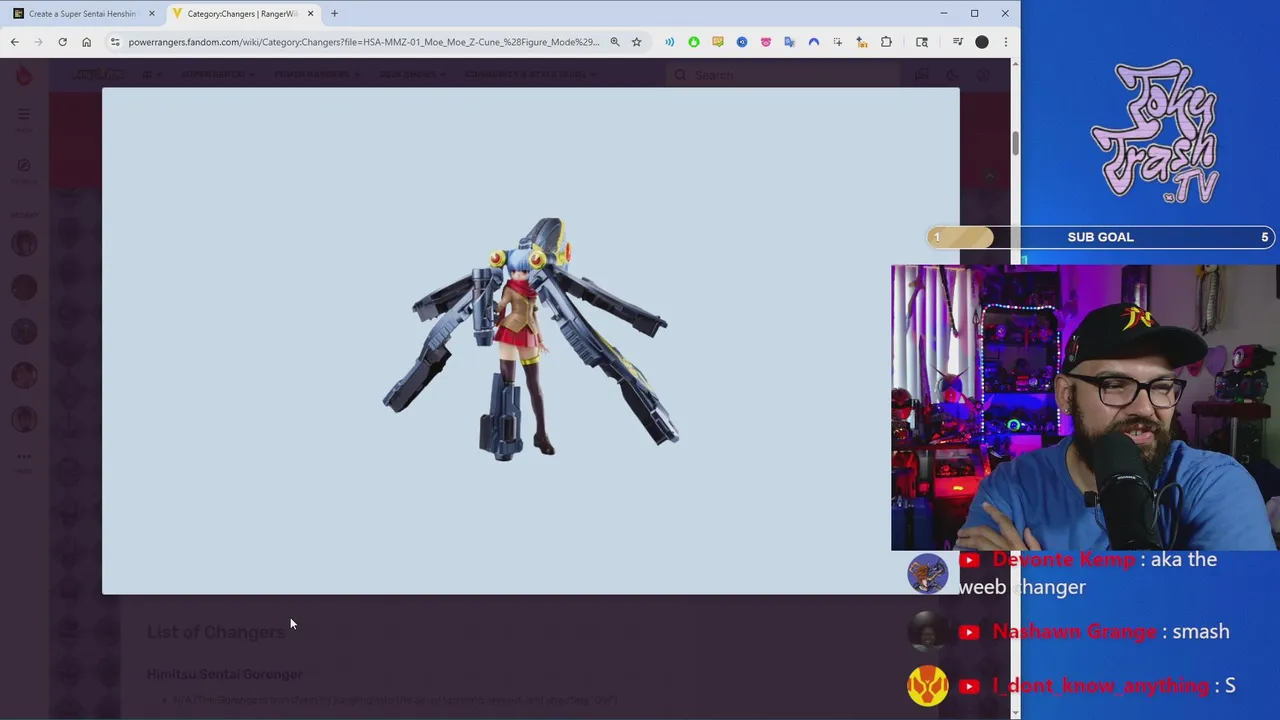Select the Category:Changers RangerWiki tab
The height and width of the screenshot is (720, 1280).
click(240, 13)
